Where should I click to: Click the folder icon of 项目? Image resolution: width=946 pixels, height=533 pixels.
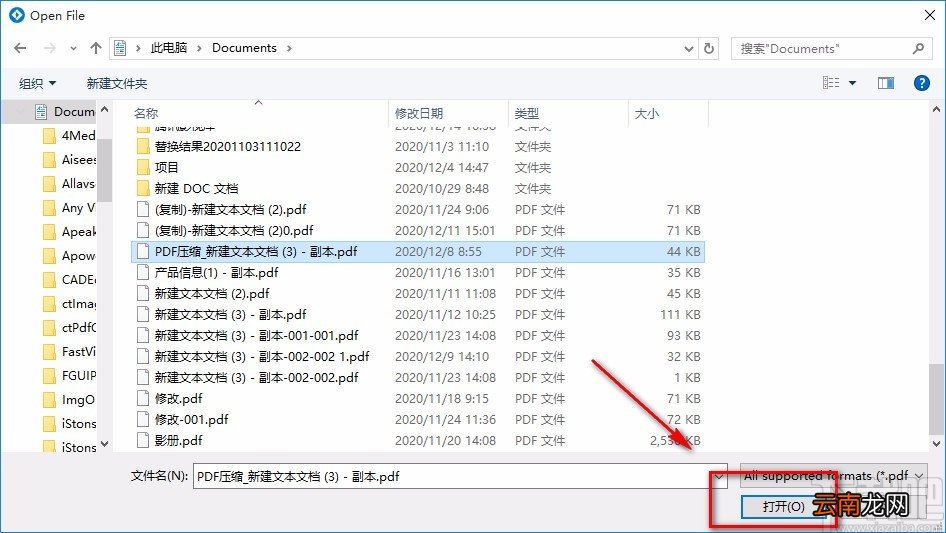pos(143,167)
